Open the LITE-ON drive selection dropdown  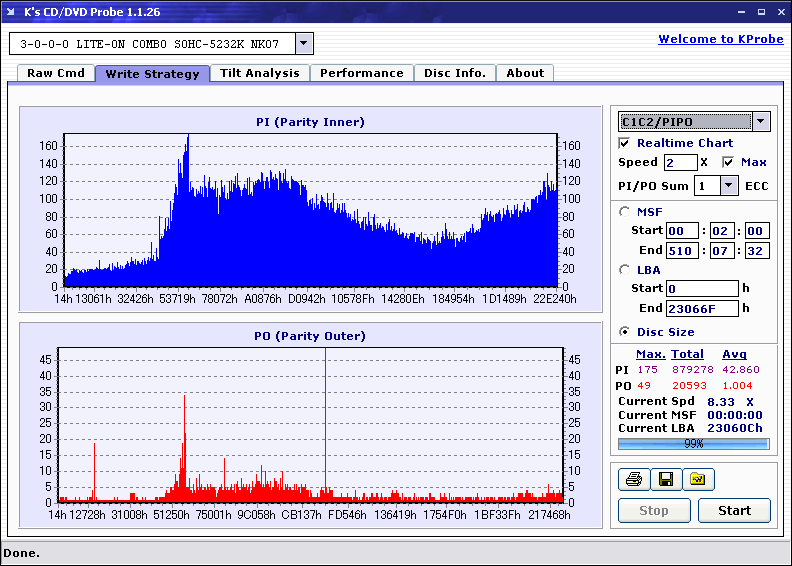point(304,44)
